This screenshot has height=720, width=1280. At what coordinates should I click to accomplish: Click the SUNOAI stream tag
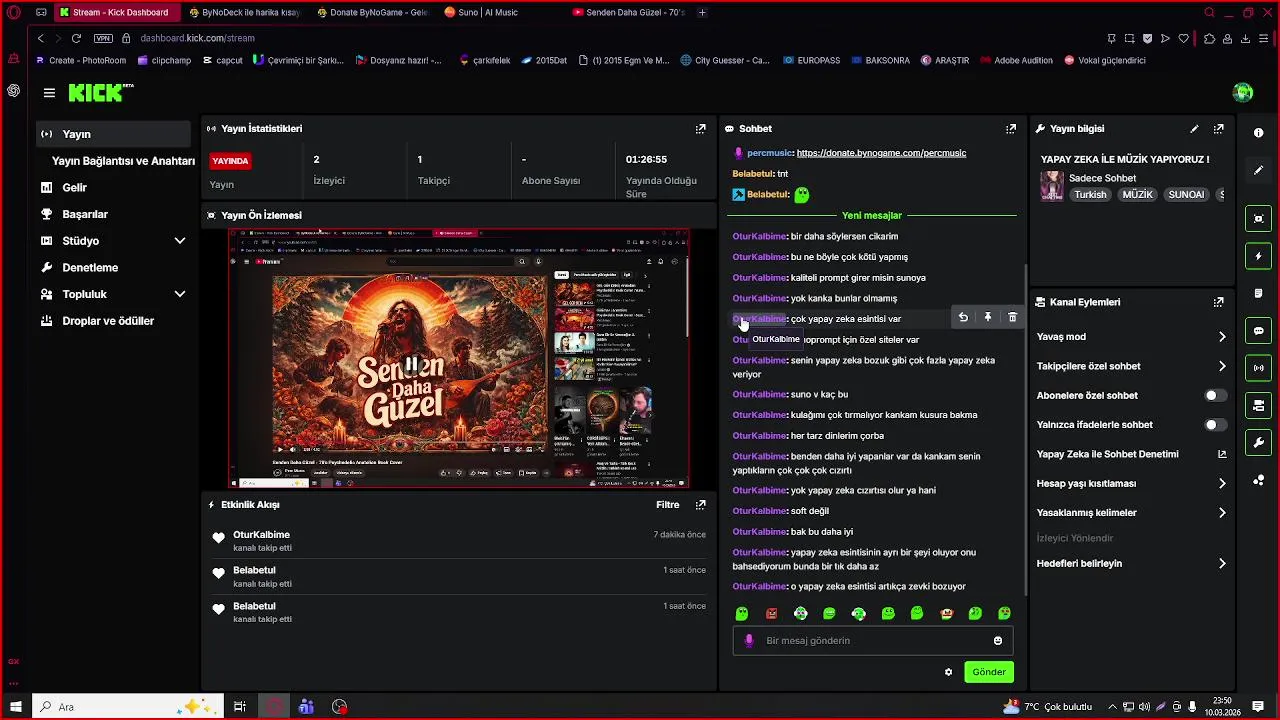[1186, 195]
